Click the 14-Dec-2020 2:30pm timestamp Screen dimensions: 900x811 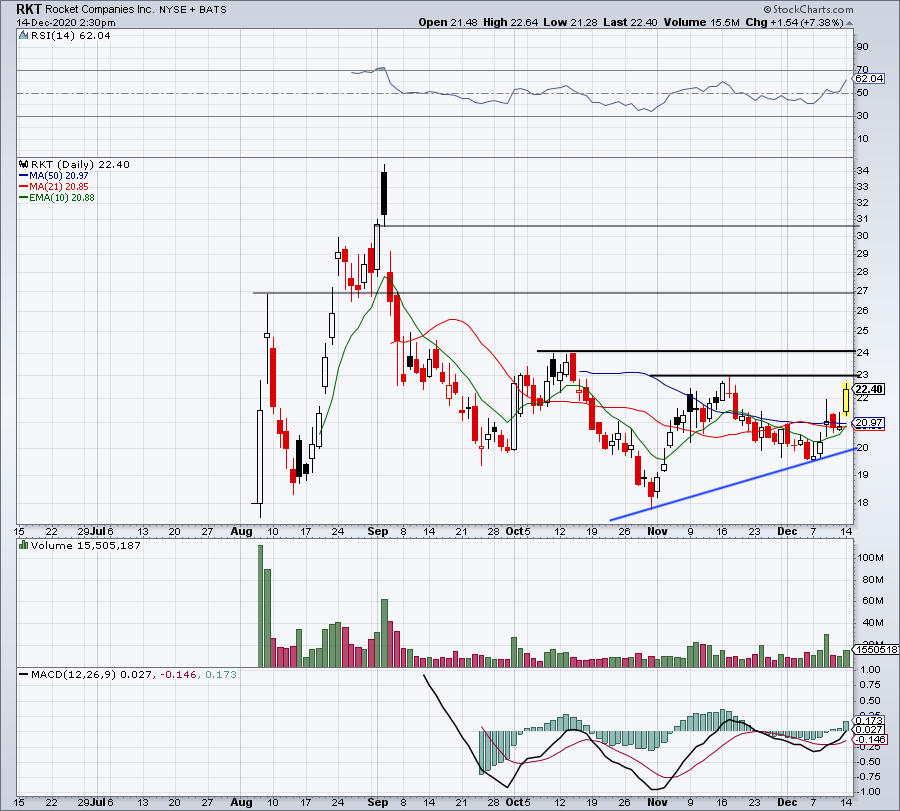click(x=66, y=23)
